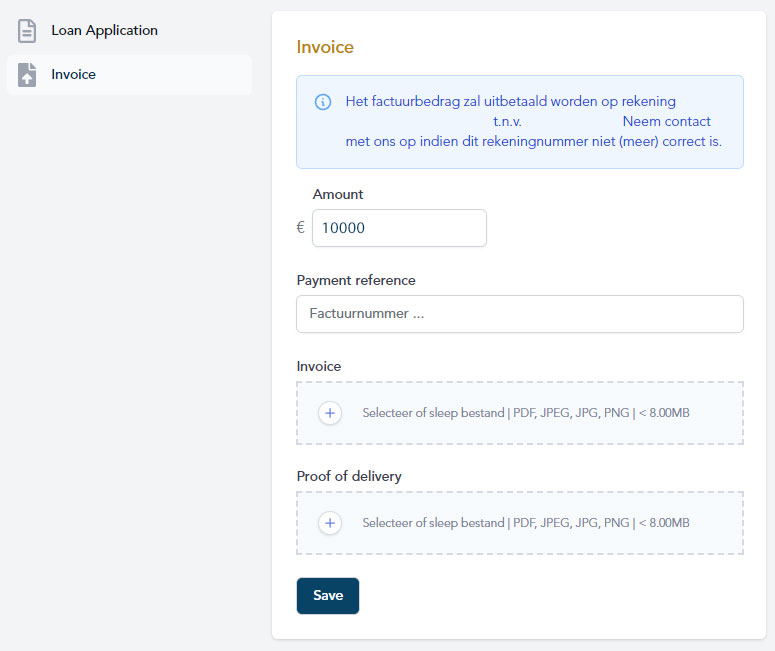Screen dimensions: 775x651
Task: Select the Invoice label in the sidebar
Action: [74, 75]
